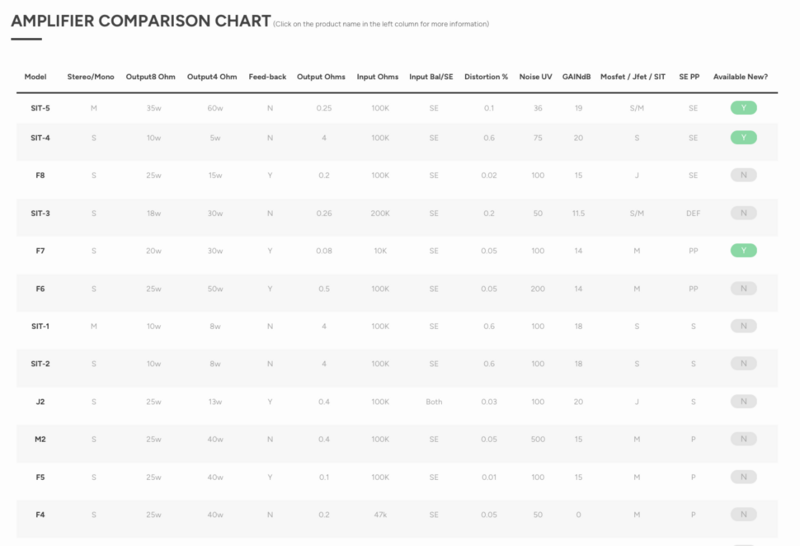Click the Model column header

[36, 76]
